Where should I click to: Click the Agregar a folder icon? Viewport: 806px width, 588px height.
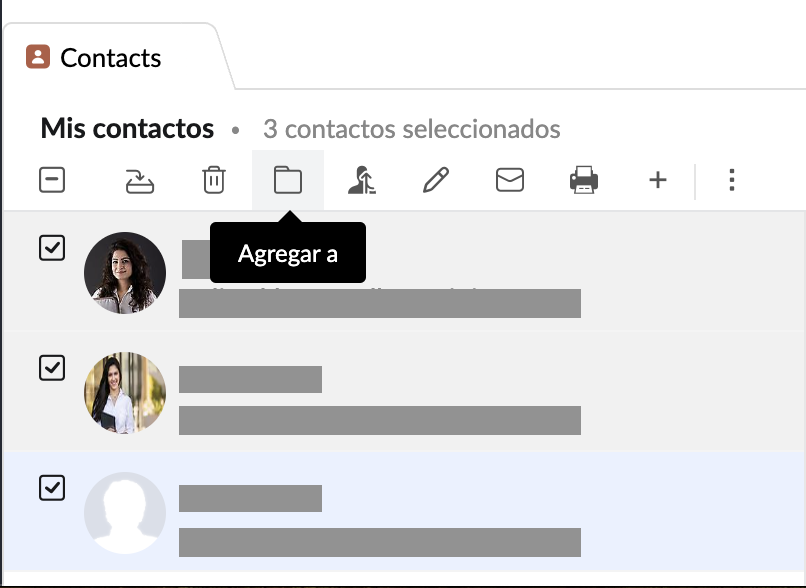[x=288, y=180]
